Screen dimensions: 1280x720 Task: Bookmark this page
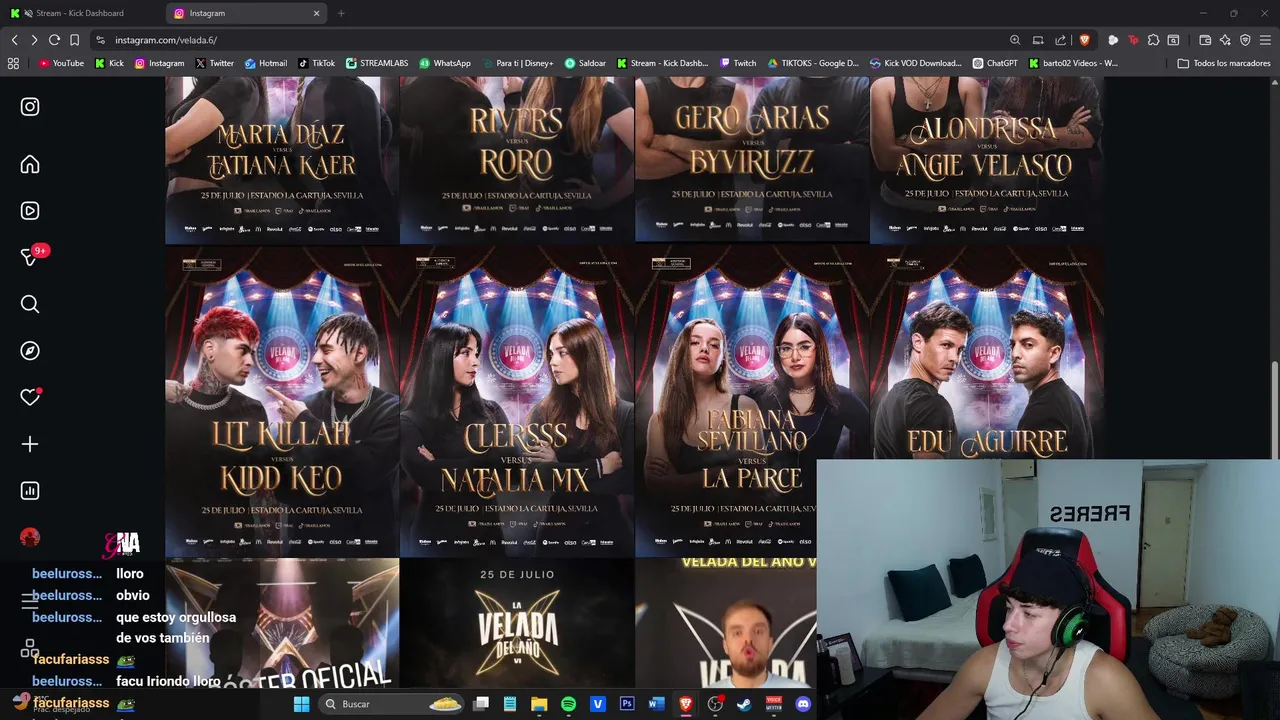[74, 40]
